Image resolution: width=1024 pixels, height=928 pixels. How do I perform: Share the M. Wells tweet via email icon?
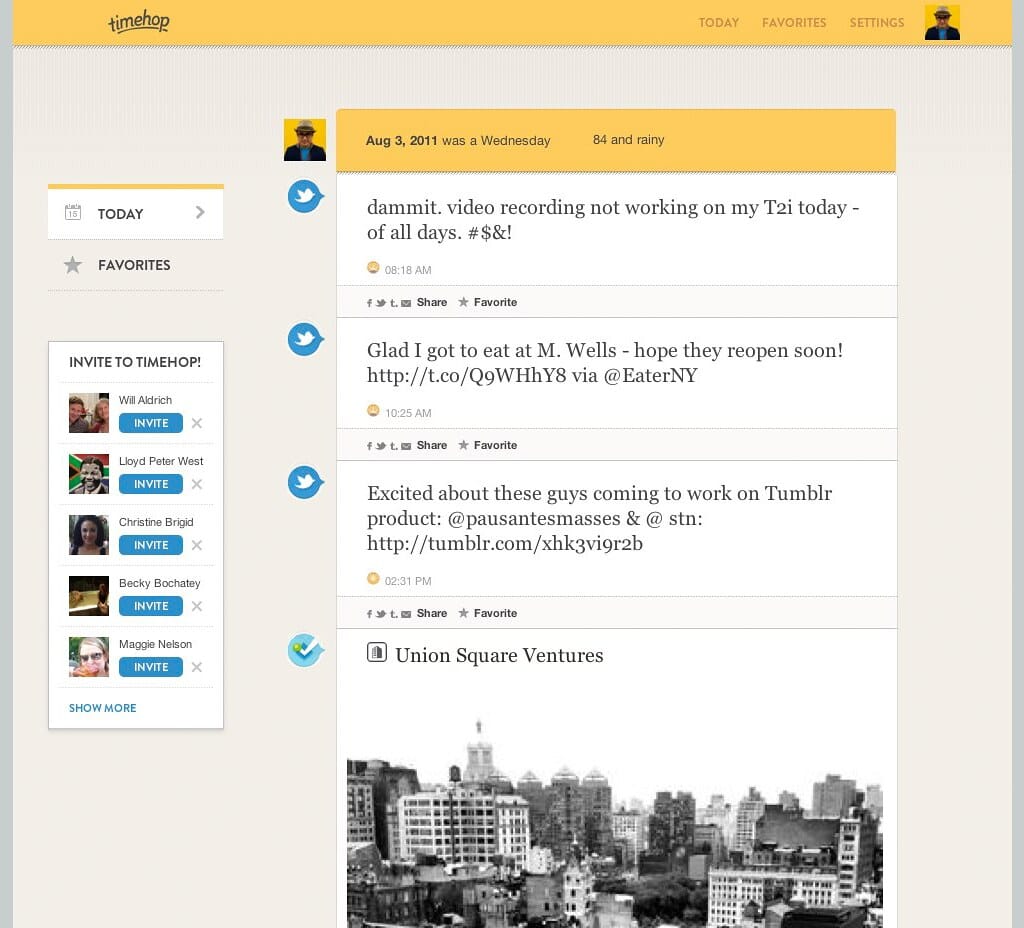tap(406, 446)
